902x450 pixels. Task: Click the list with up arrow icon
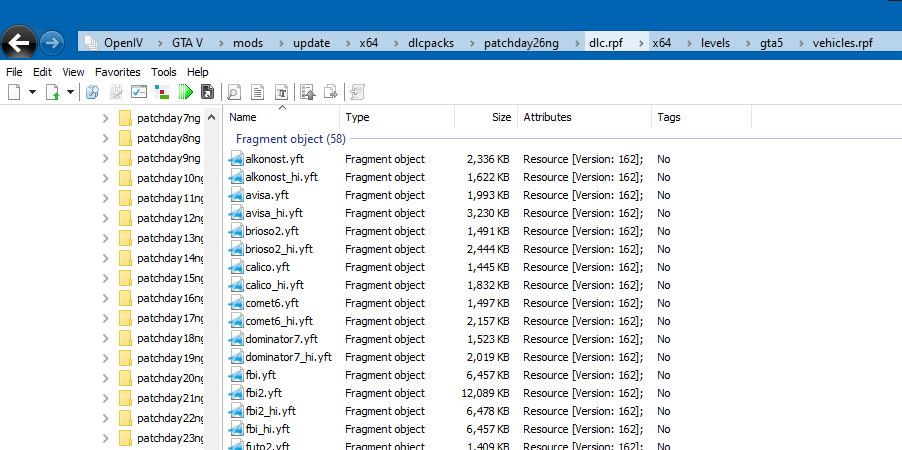[308, 92]
